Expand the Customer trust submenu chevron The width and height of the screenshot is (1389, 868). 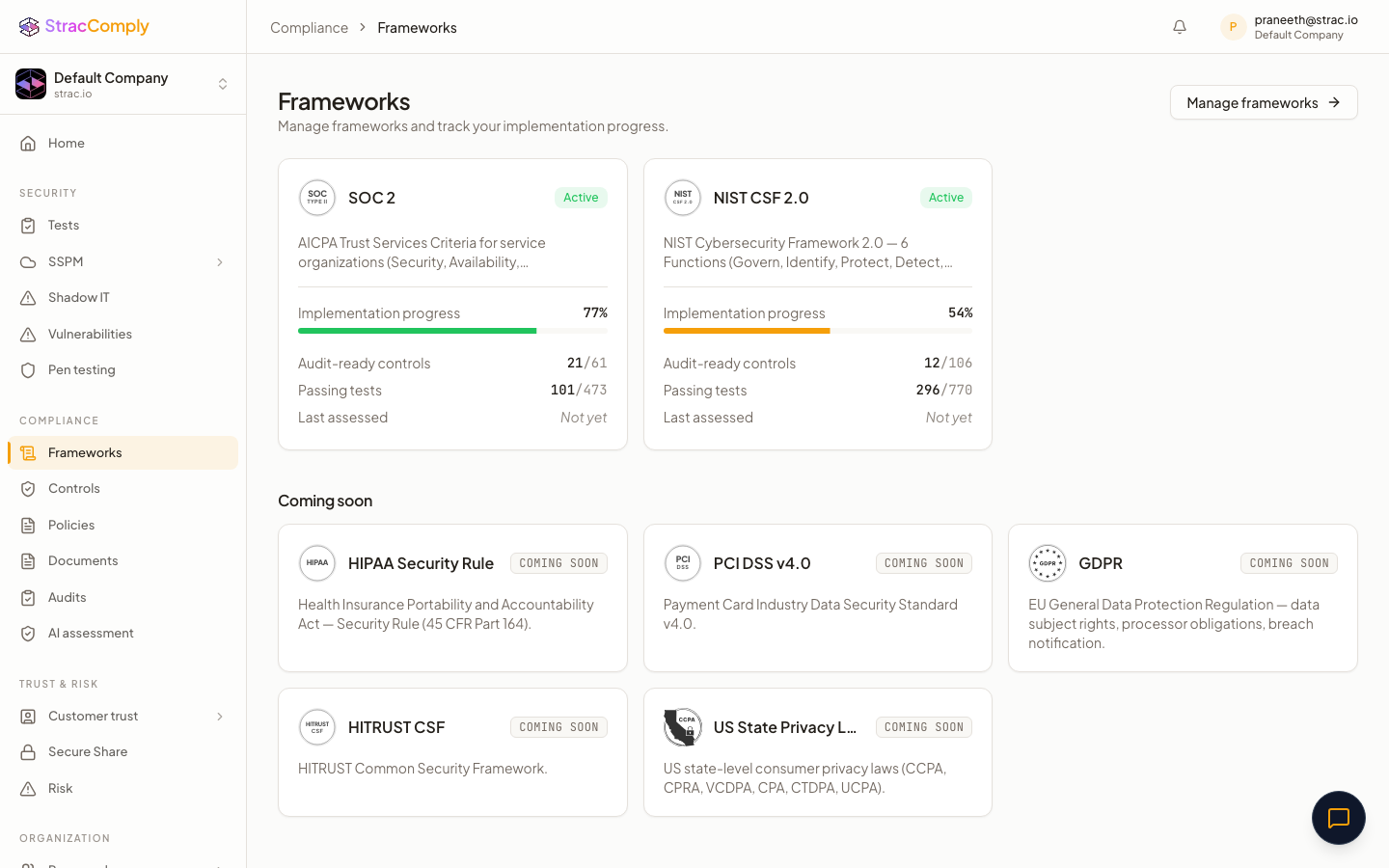220,717
